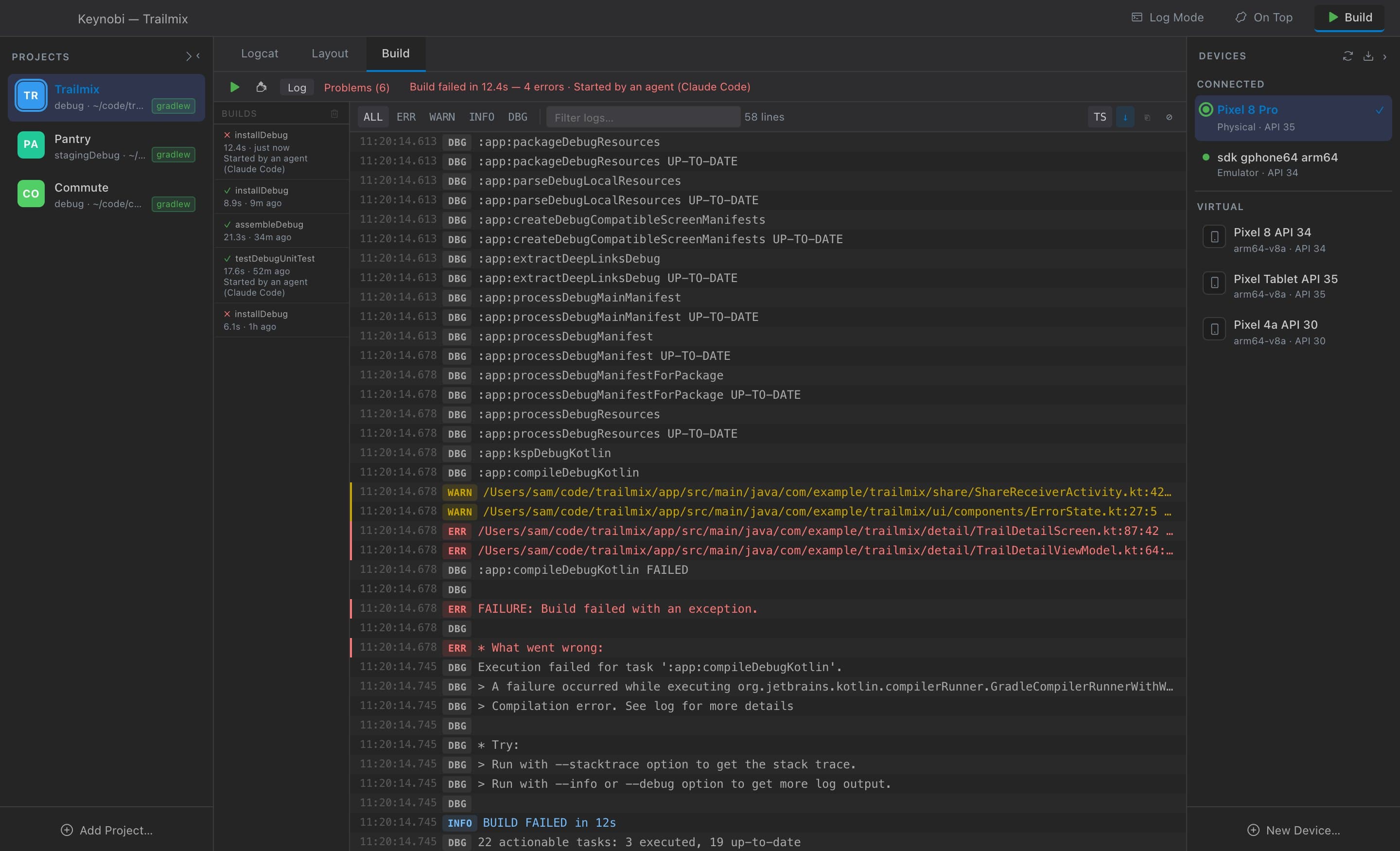Select the Trailmix project name
Screen dimensions: 1400x851
pos(77,89)
